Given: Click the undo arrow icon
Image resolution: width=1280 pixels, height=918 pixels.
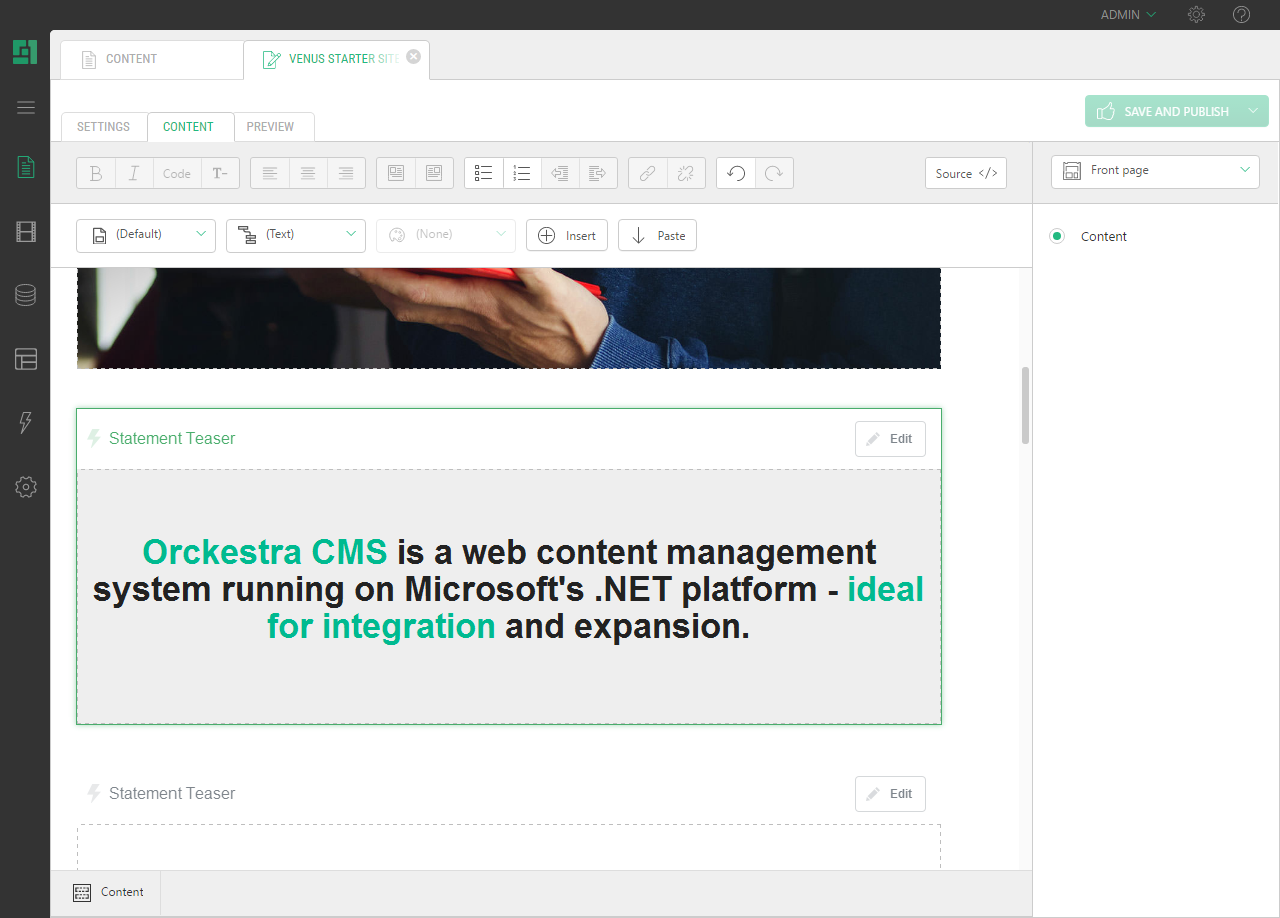Looking at the screenshot, I should [736, 173].
